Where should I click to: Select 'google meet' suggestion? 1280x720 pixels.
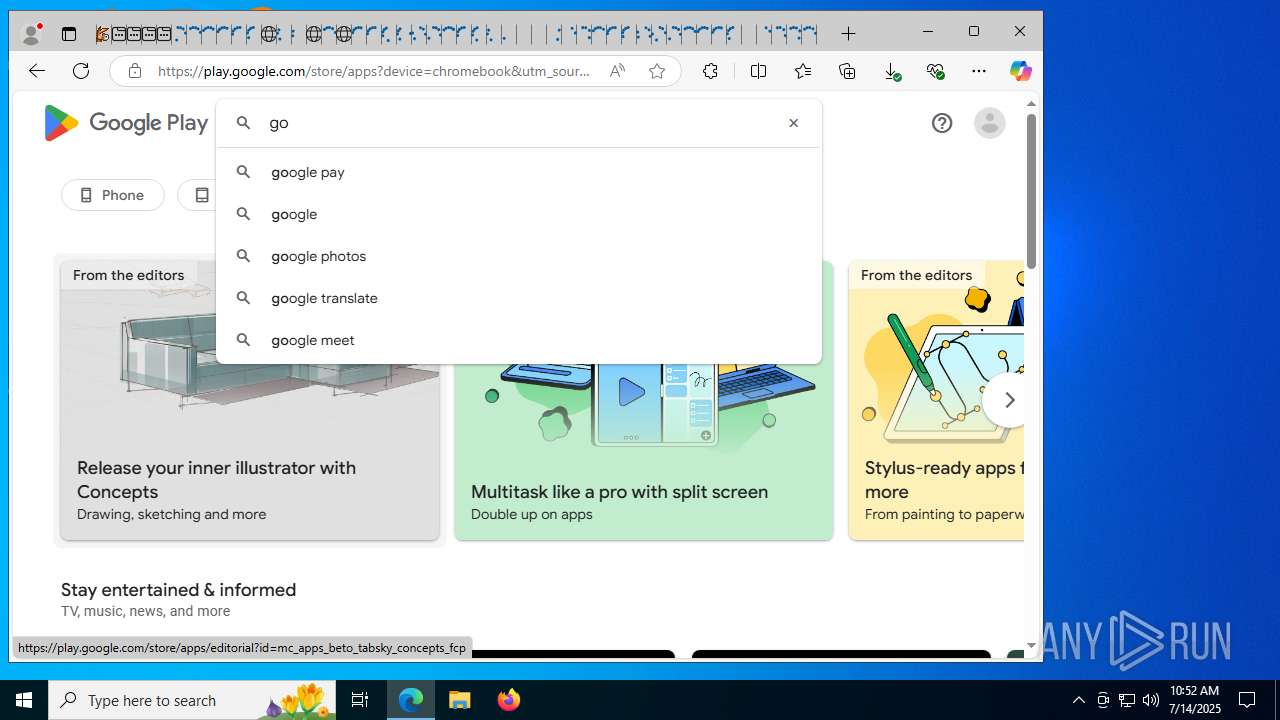[x=519, y=340]
